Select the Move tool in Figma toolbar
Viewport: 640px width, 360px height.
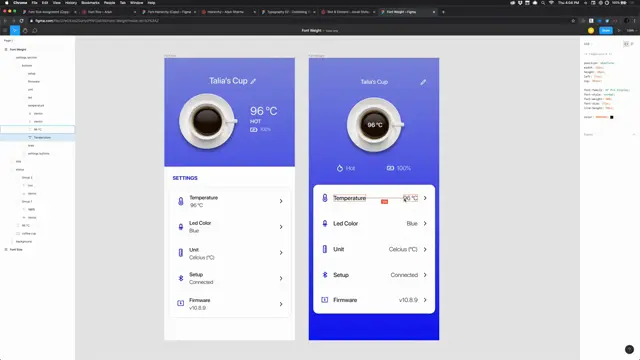(15, 30)
